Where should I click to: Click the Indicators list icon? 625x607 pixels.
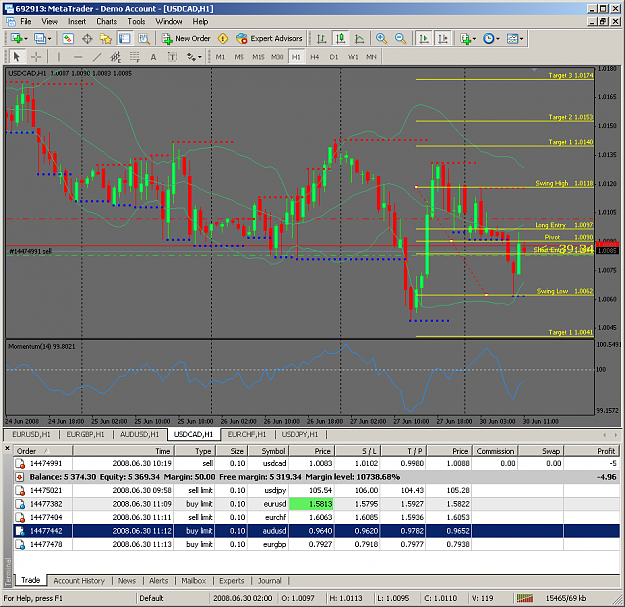[466, 39]
